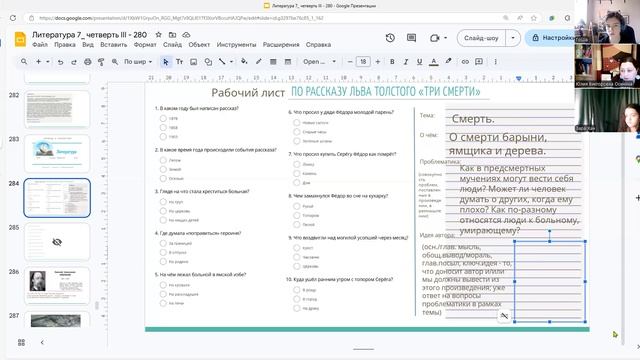Screen dimensions: 640x360
Task: Select the 'На церковь' option in question 3
Action: click(x=163, y=211)
